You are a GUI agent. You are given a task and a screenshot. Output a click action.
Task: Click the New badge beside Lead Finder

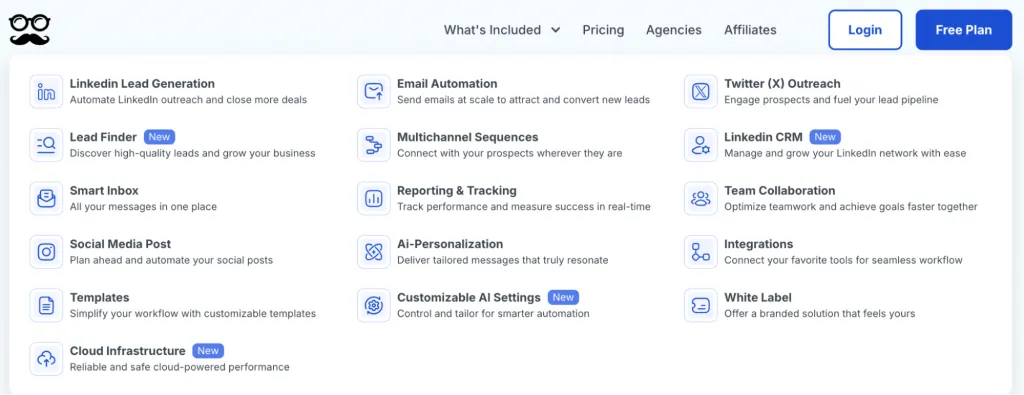(x=159, y=137)
